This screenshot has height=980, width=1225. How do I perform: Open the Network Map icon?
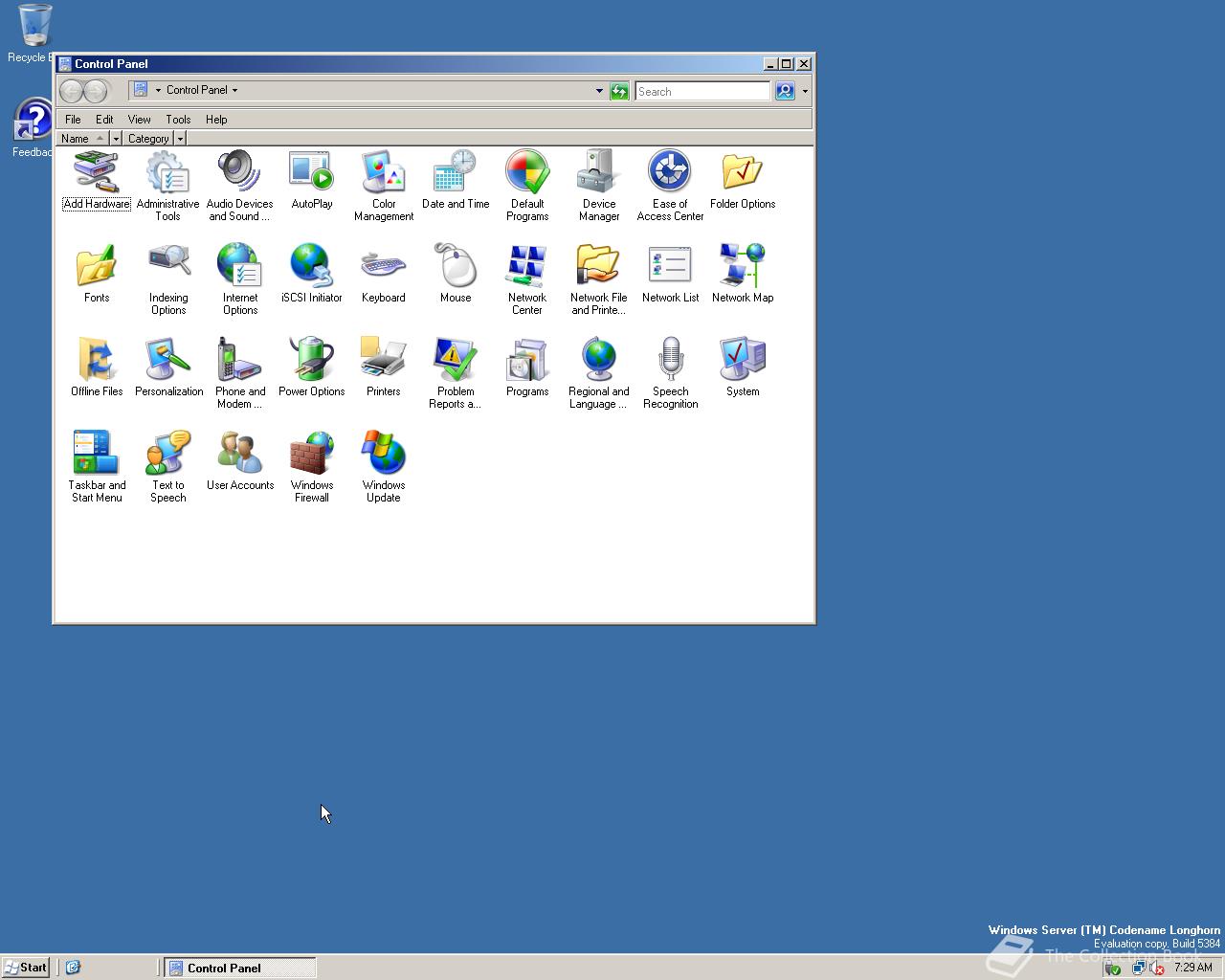(x=743, y=274)
